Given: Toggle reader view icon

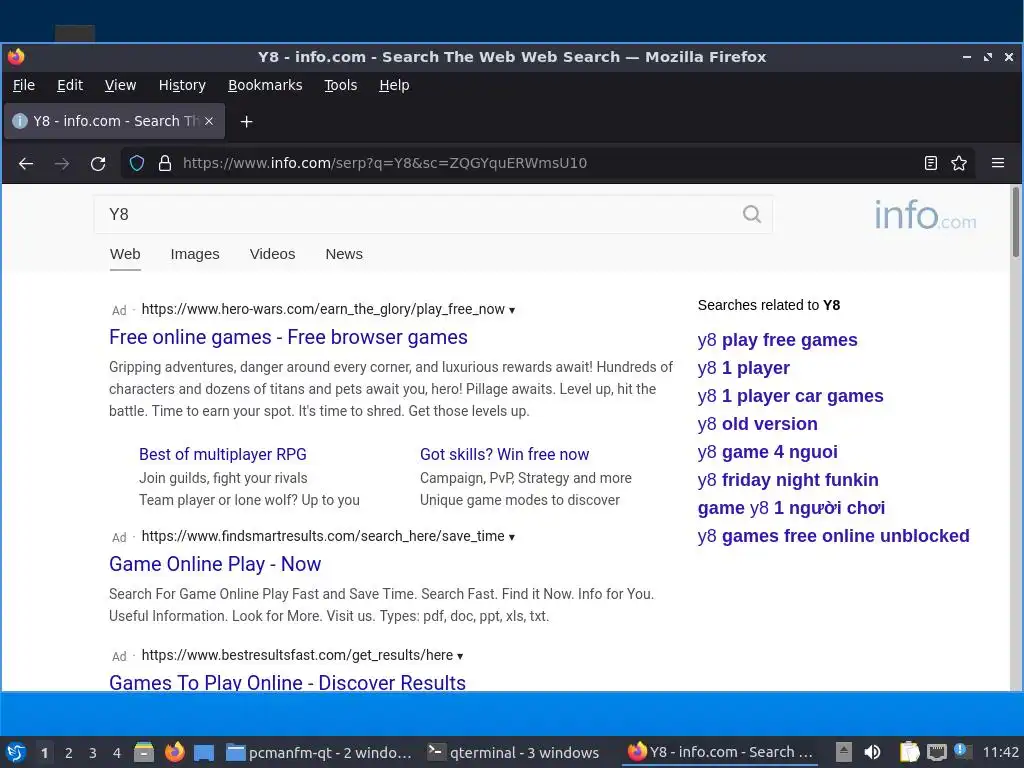Looking at the screenshot, I should coord(931,163).
